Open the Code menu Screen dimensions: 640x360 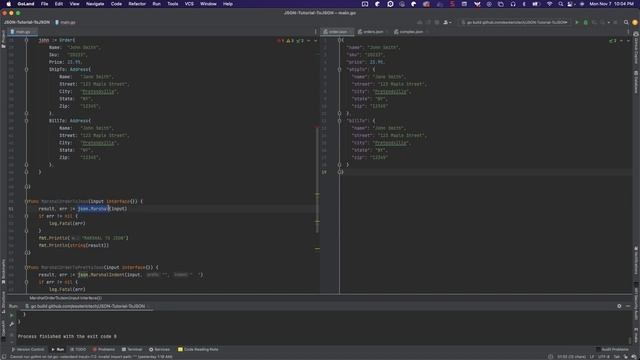coord(116,4)
